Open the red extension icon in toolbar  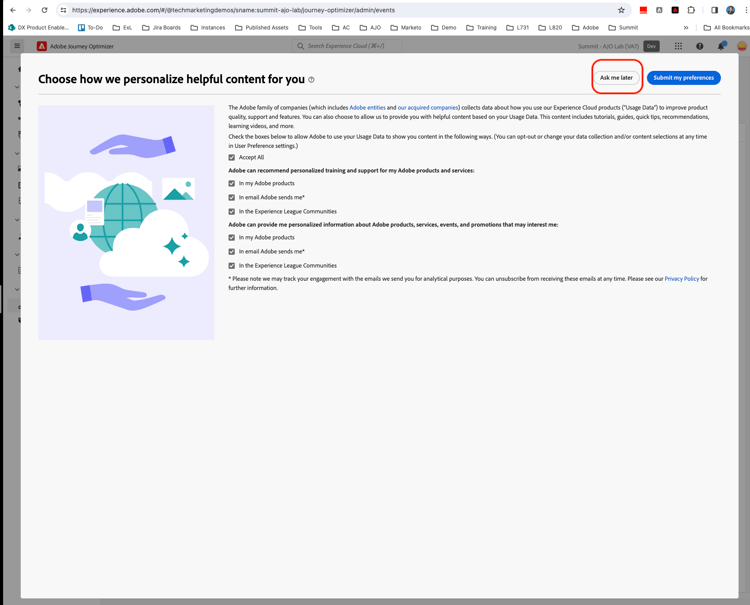click(643, 10)
